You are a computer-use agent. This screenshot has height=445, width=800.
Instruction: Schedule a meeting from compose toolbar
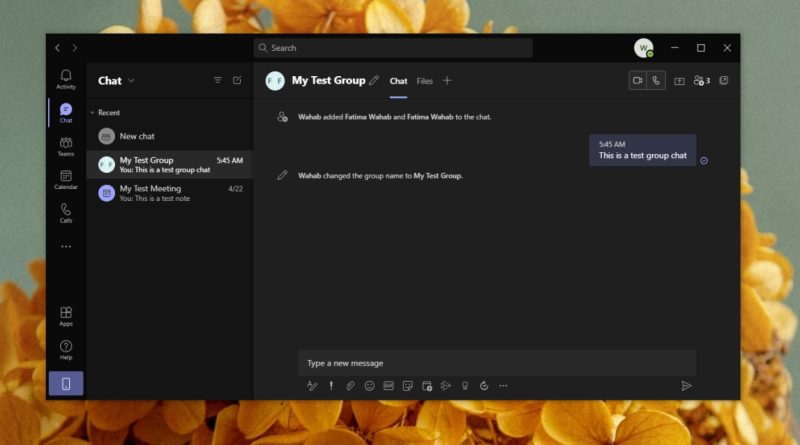pos(427,386)
